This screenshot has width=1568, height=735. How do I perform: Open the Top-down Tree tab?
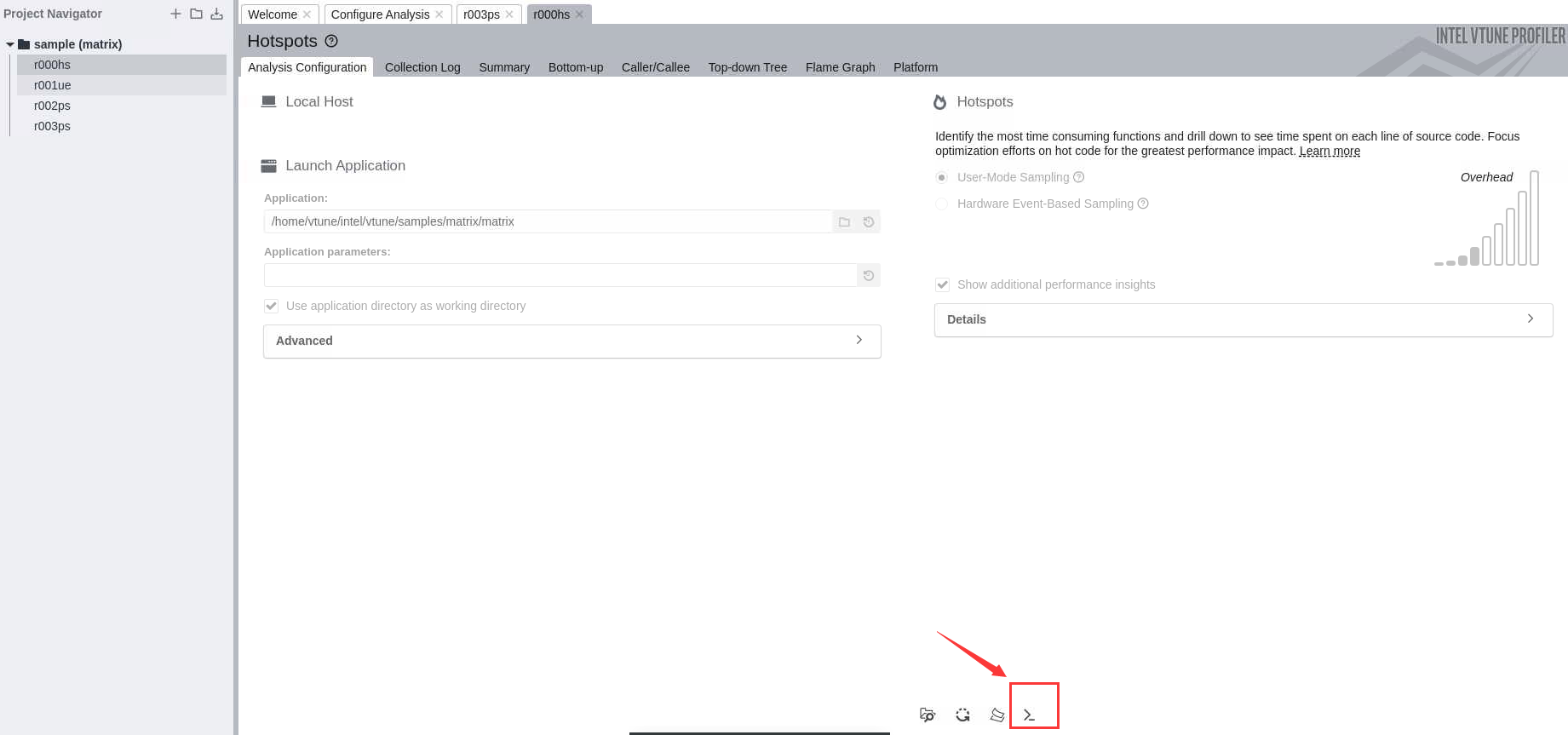click(748, 67)
